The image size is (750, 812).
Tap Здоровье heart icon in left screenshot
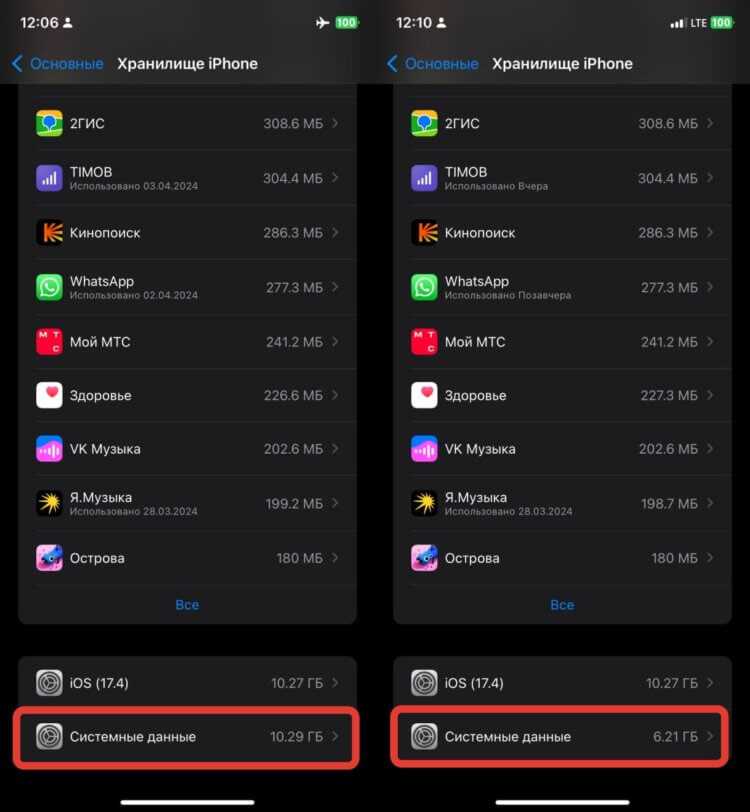(x=49, y=395)
